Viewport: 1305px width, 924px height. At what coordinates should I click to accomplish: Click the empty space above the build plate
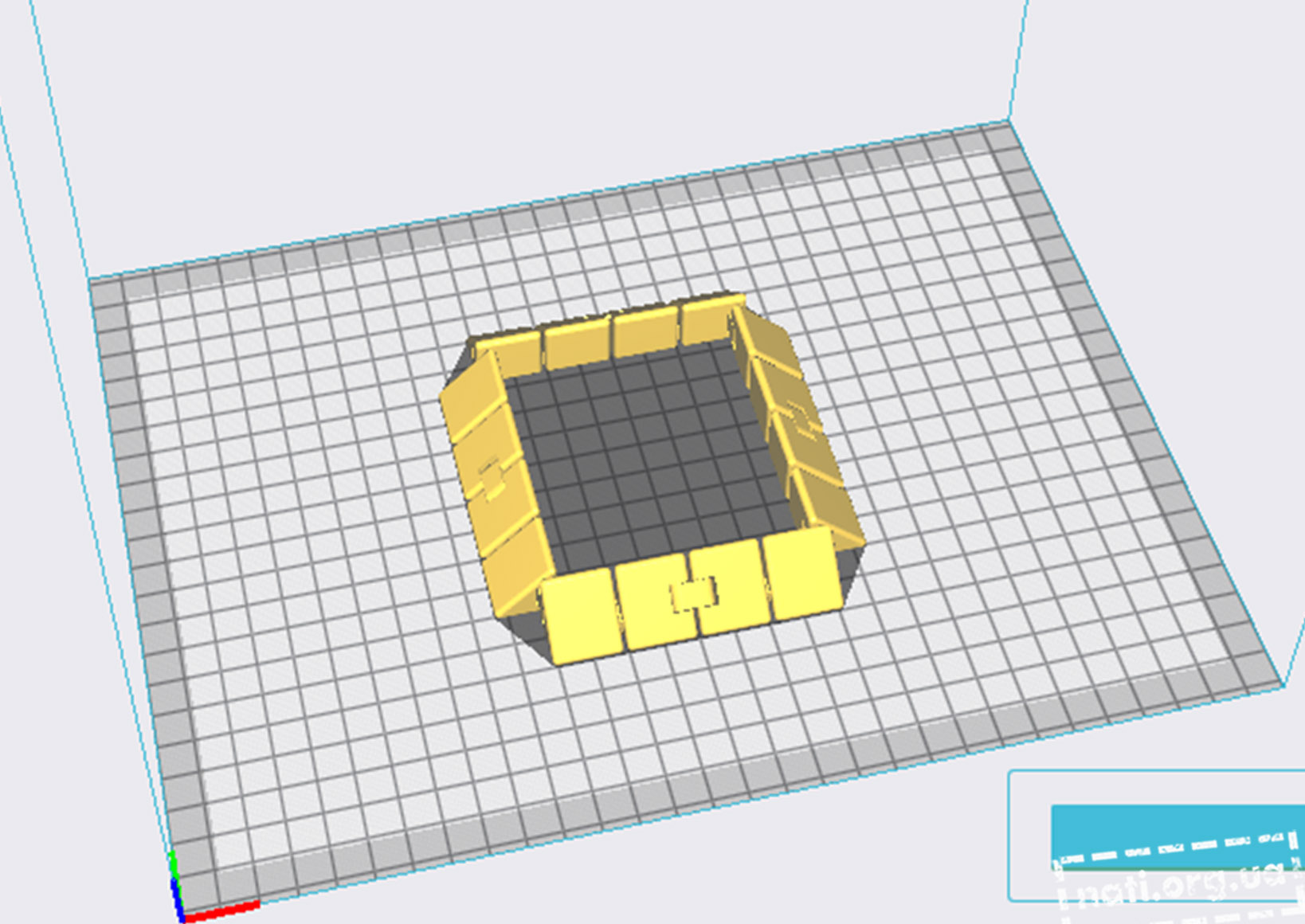click(558, 96)
